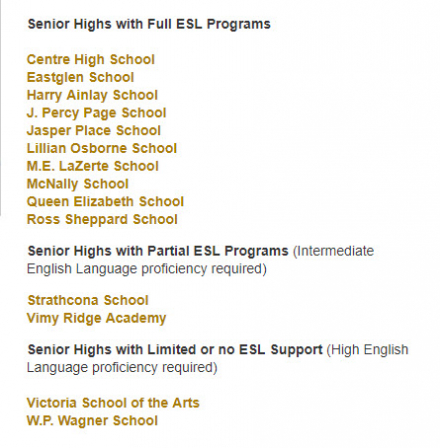Viewport: 440px width, 448px height.
Task: Click the Senior Highs with Full ESL Programs heading
Action: point(149,24)
